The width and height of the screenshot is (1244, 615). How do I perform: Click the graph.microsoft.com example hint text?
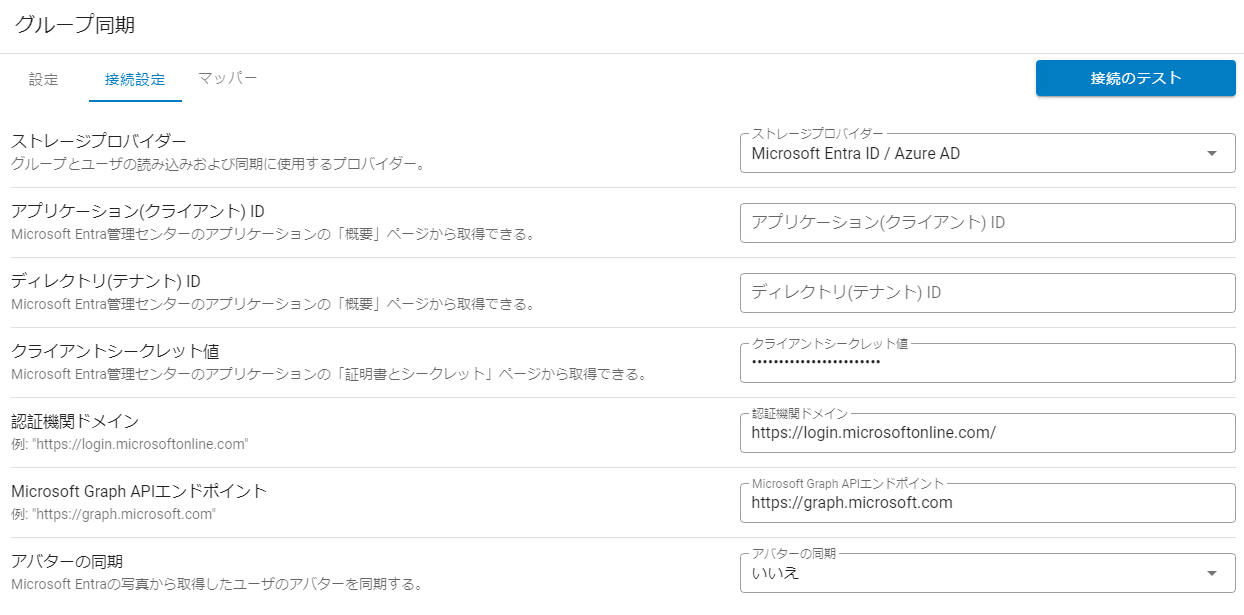[x=113, y=514]
